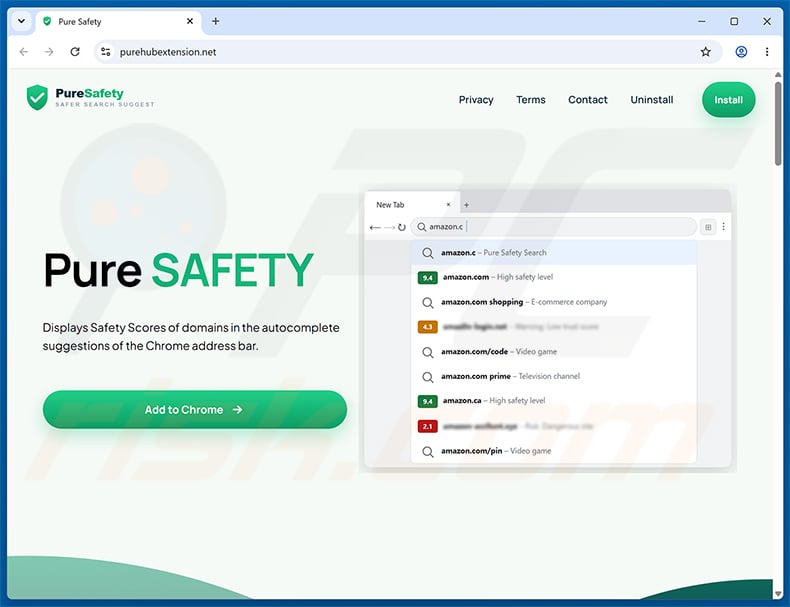Reload the current page
This screenshot has height=607, width=790.
75,52
